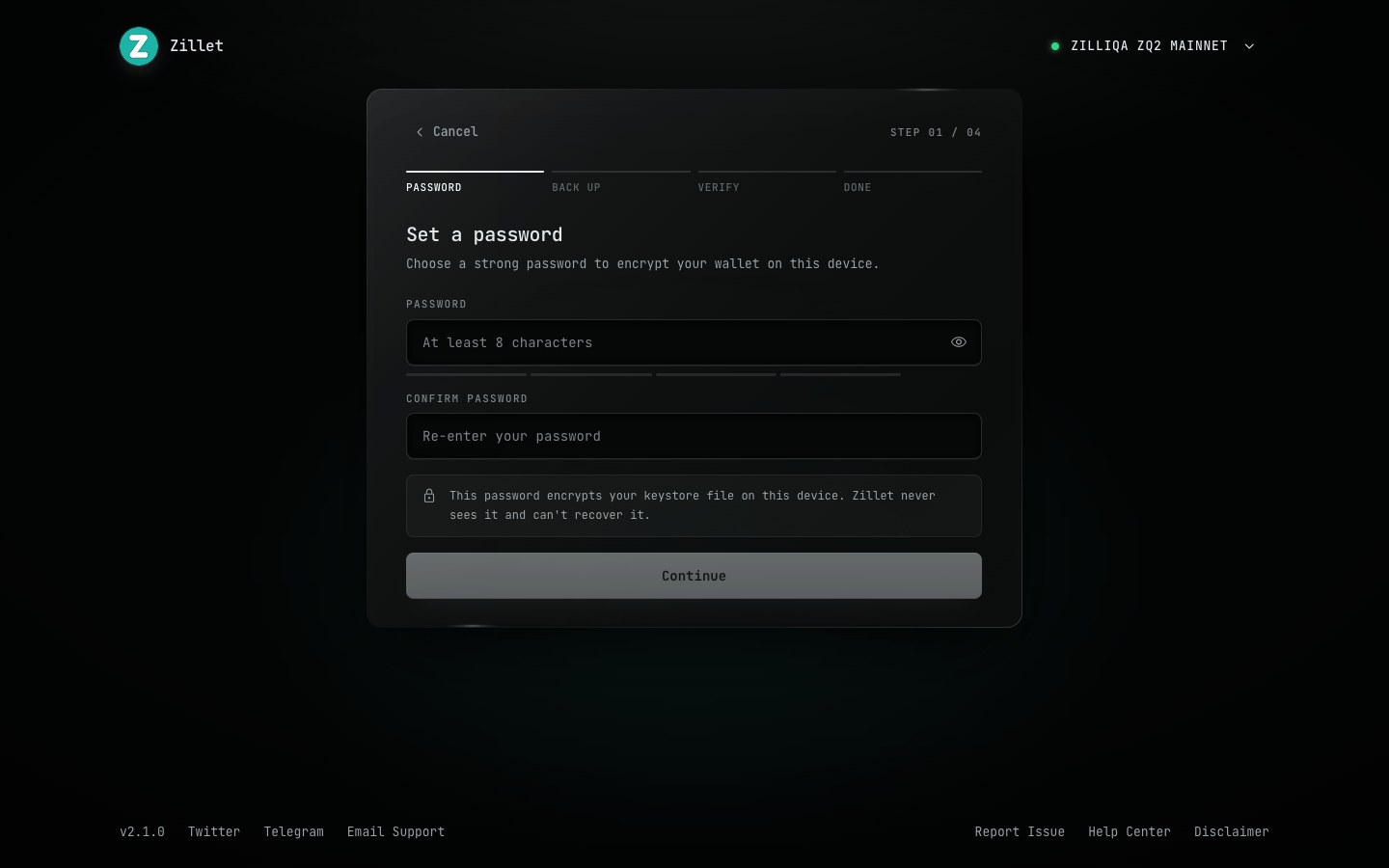Viewport: 1389px width, 868px height.
Task: Click the lock icon in the keystore notice
Action: coord(429,496)
